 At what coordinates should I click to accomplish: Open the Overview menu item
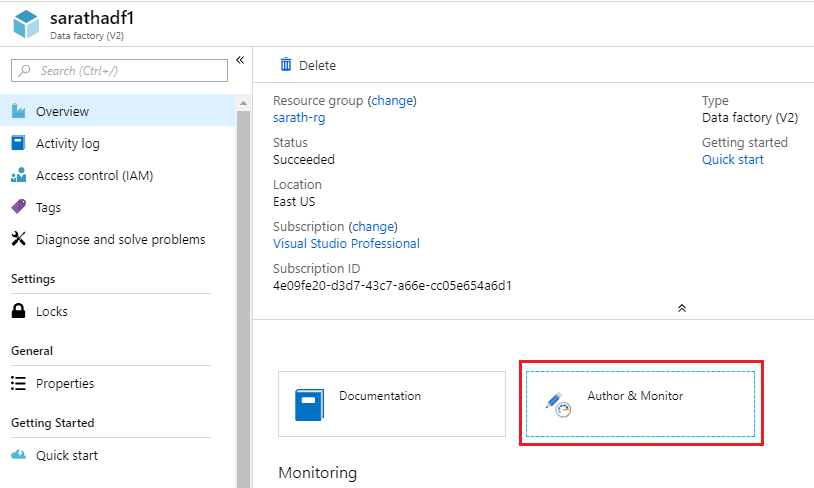coord(118,111)
